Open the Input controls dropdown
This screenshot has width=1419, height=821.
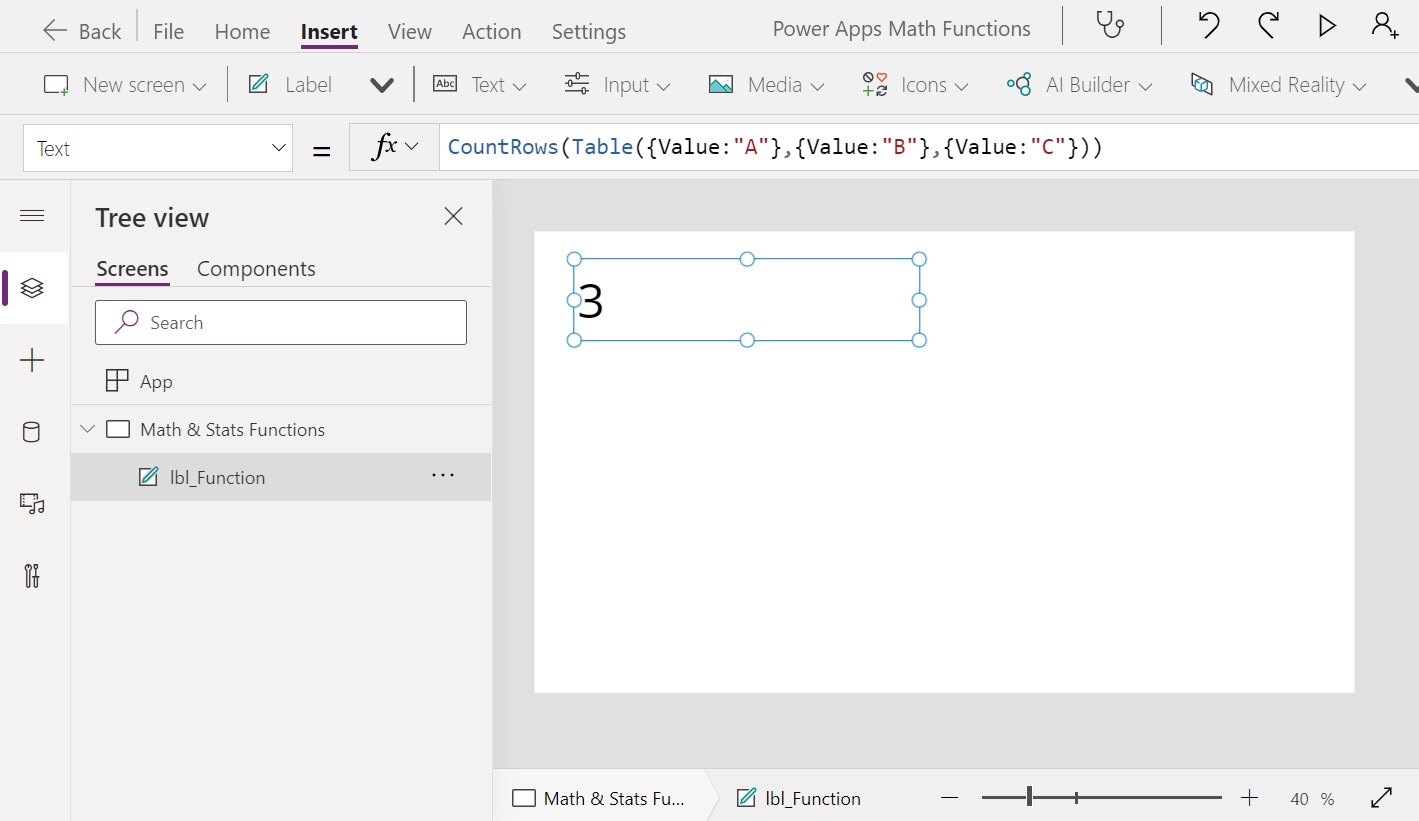coord(617,85)
